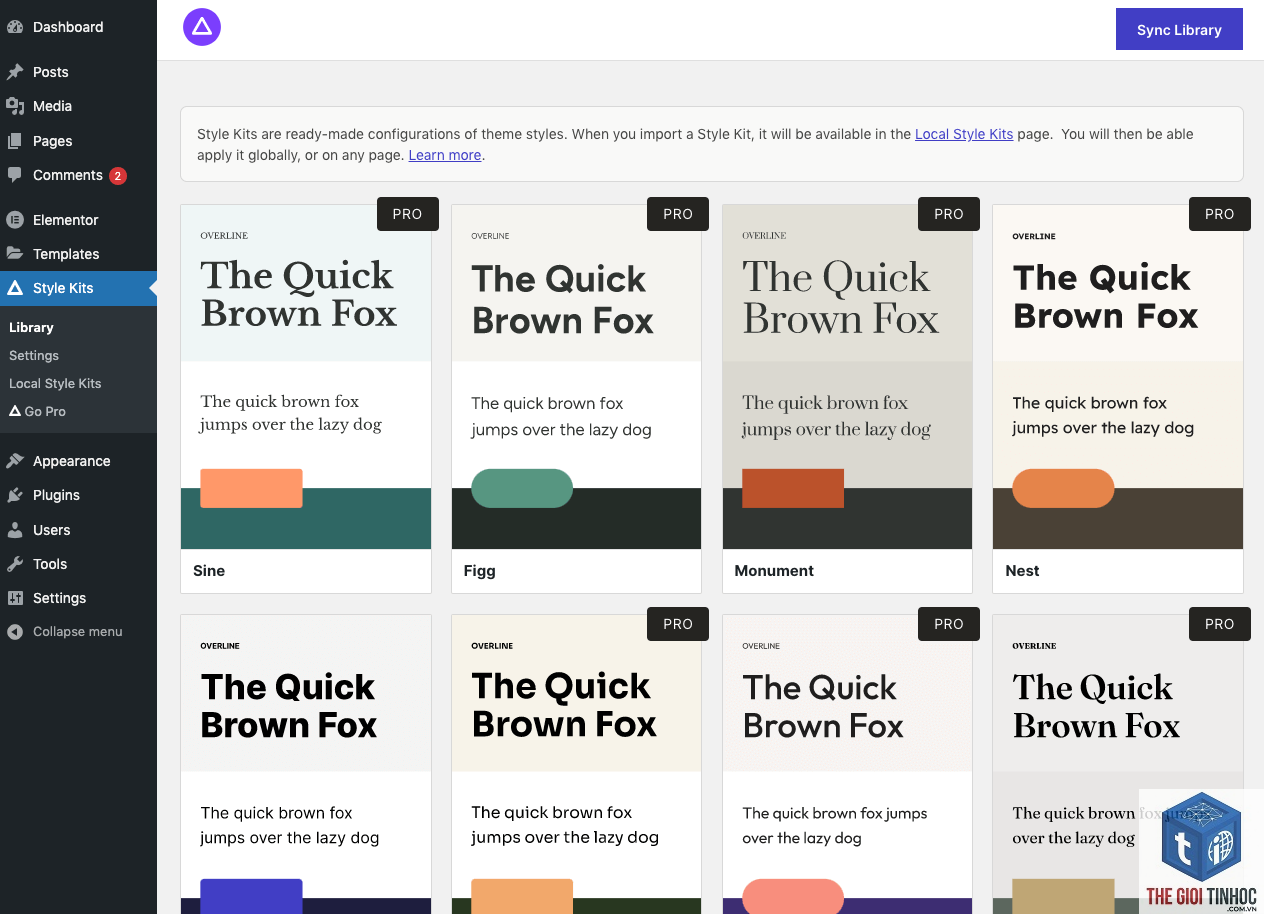Click the red comments count badge

[x=118, y=176]
